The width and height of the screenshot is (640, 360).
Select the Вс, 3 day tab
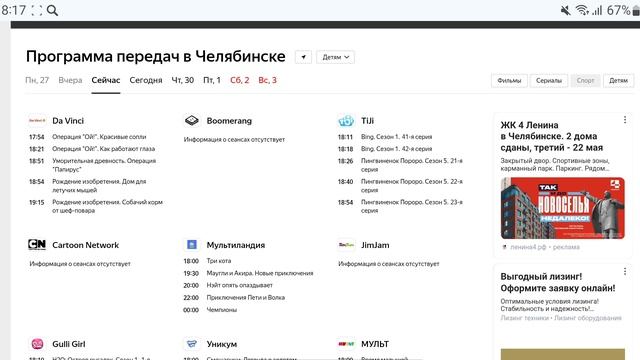coord(267,80)
